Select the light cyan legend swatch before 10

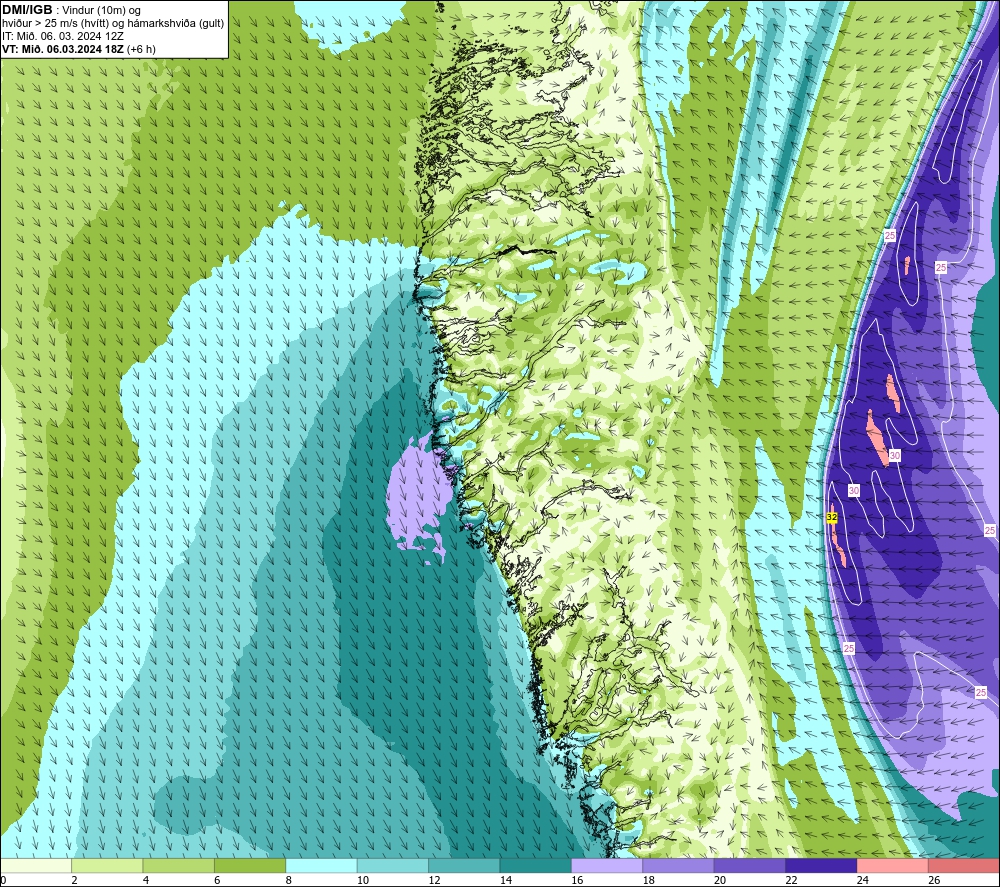click(x=321, y=865)
